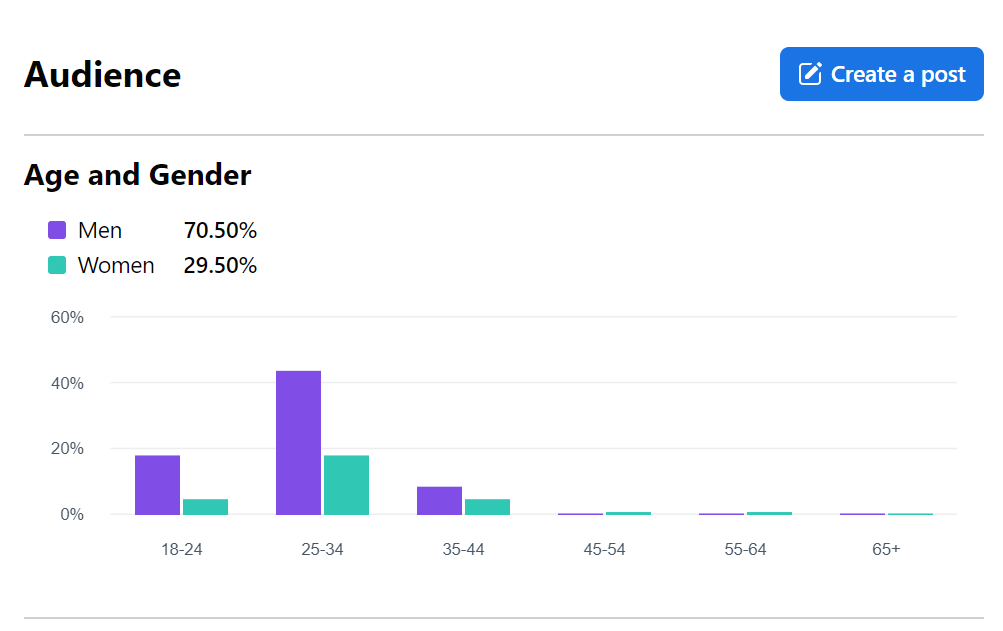Select the purple Men bar for 18-24
Image resolution: width=1003 pixels, height=631 pixels.
(x=157, y=485)
